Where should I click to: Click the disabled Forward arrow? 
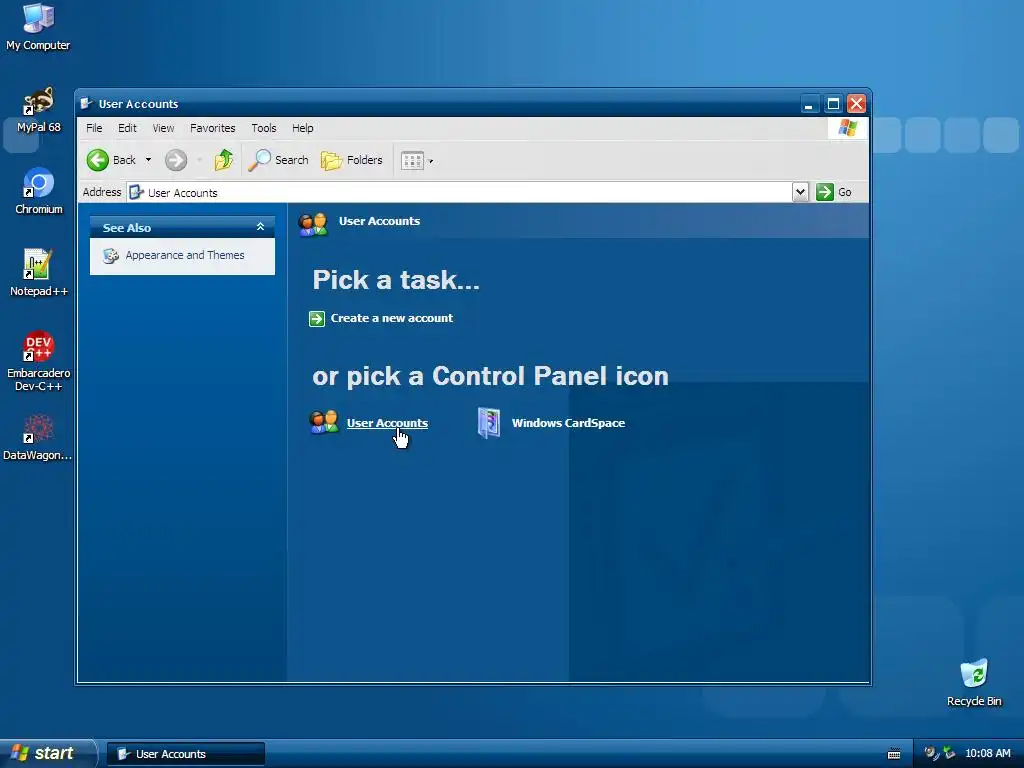tap(176, 160)
